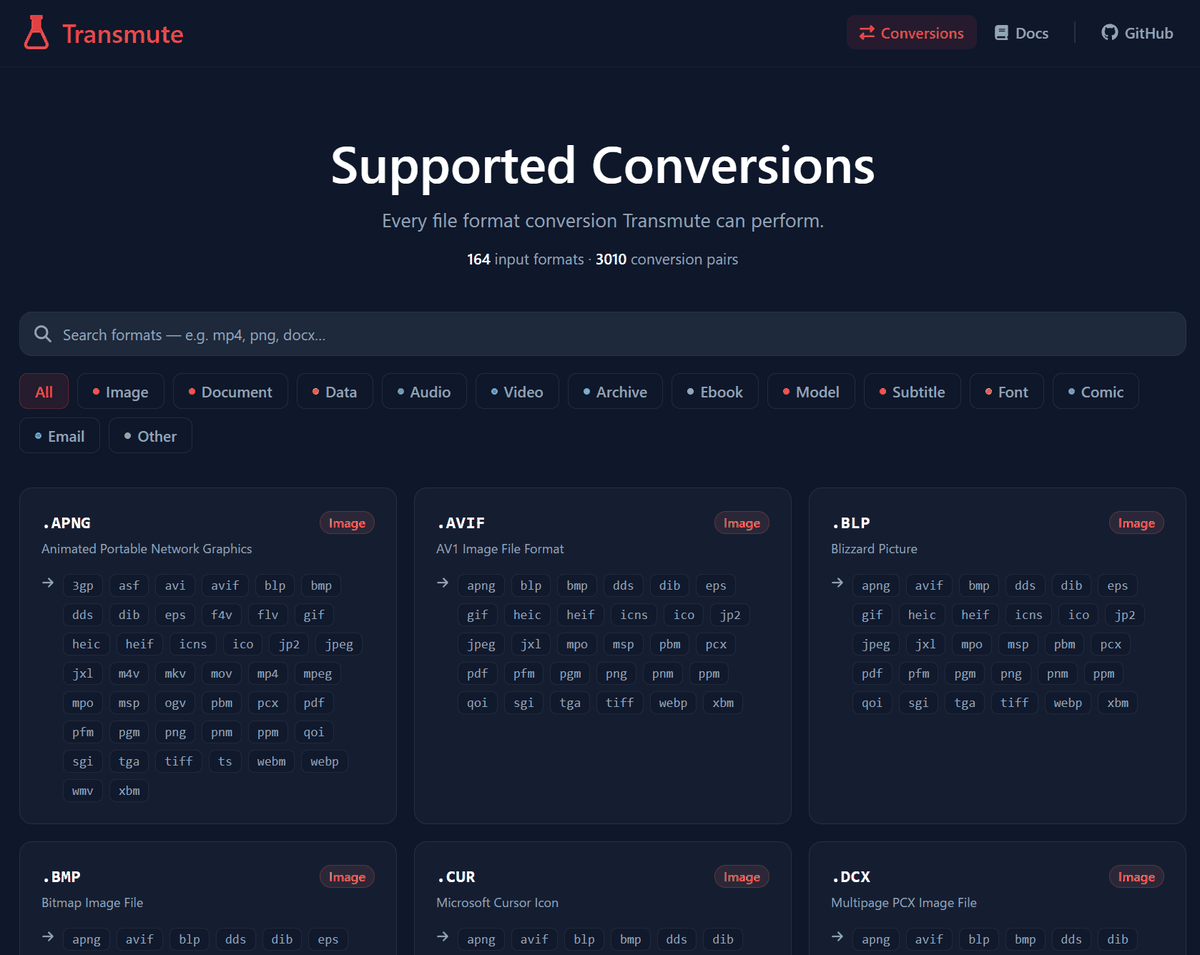Click the .BMP card title
The width and height of the screenshot is (1200, 955).
point(61,877)
